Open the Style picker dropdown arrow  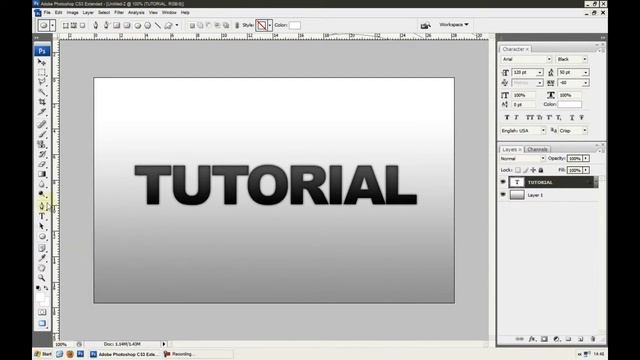270,25
